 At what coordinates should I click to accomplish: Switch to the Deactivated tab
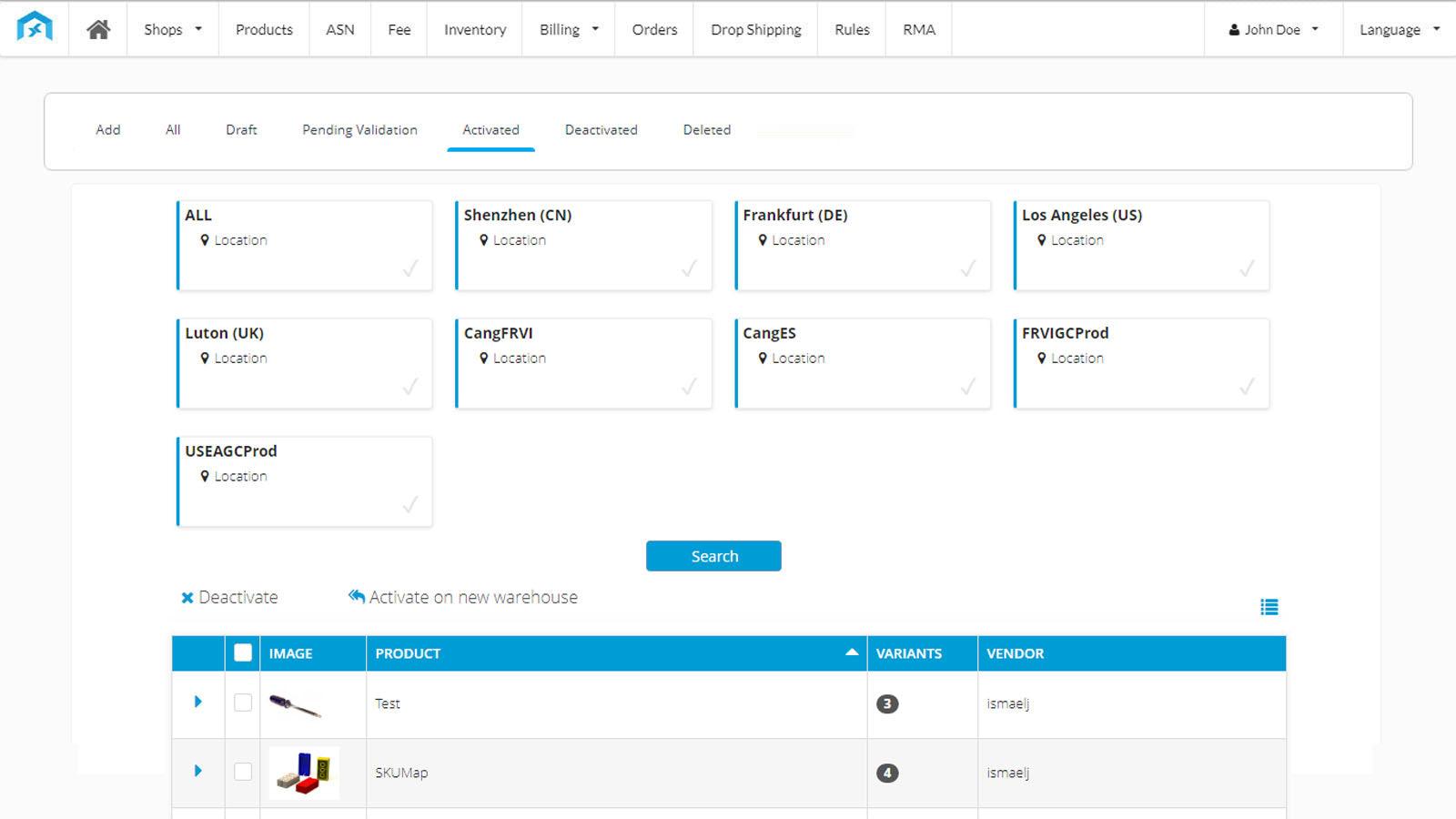601,130
